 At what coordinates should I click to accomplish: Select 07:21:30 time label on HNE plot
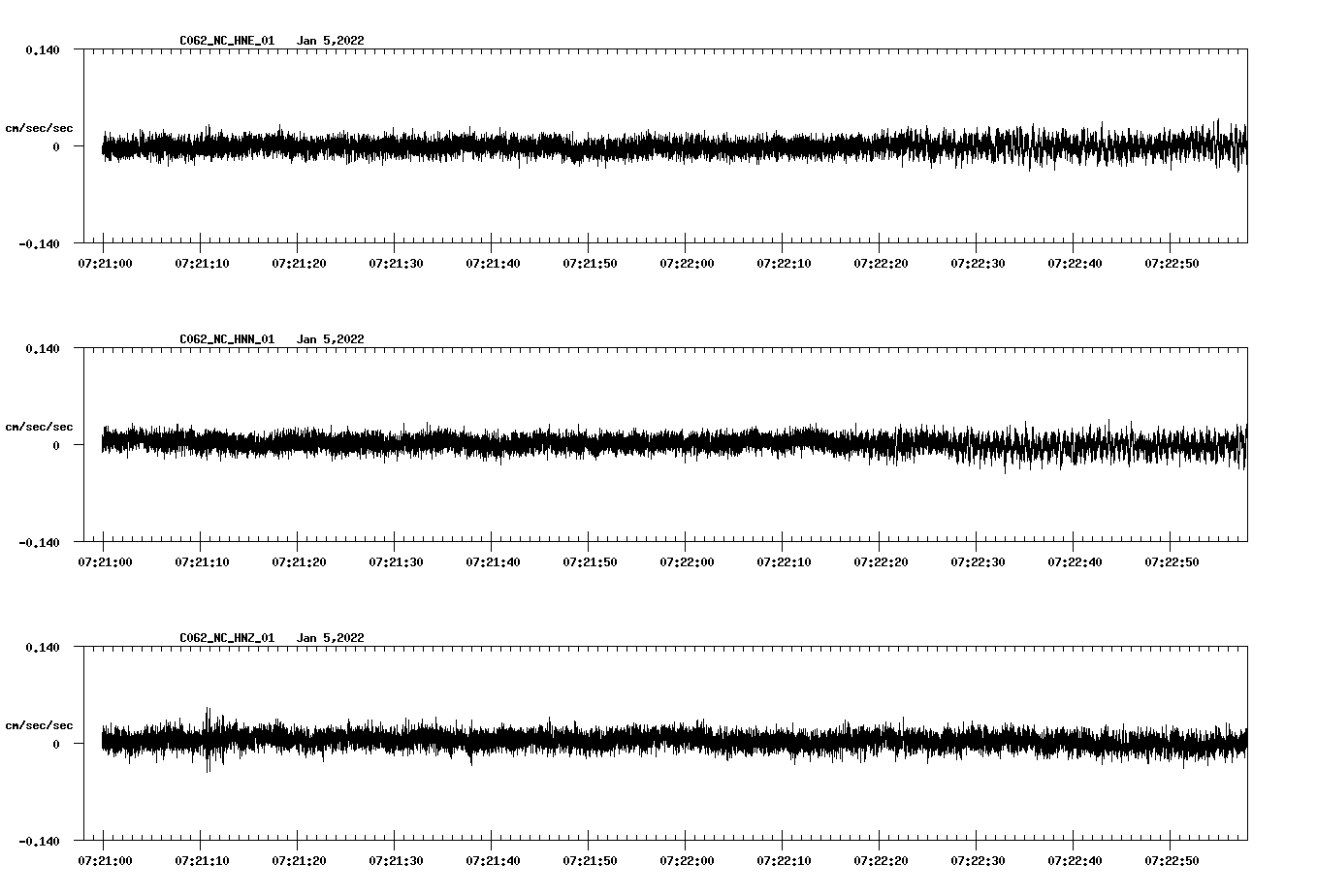tap(396, 263)
